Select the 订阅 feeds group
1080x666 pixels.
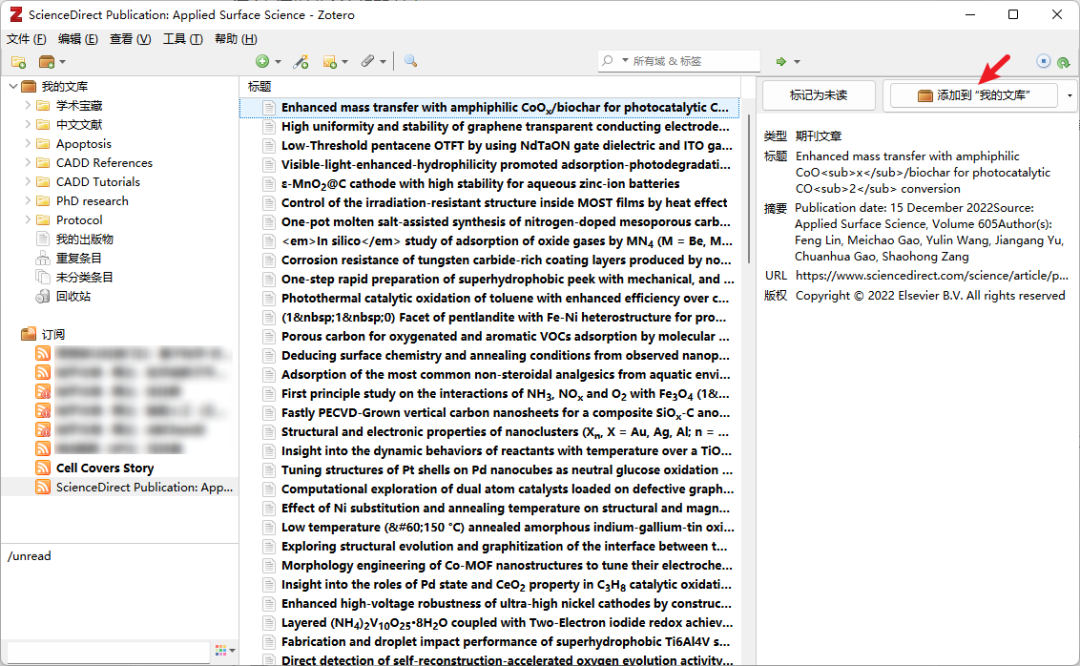click(x=53, y=334)
